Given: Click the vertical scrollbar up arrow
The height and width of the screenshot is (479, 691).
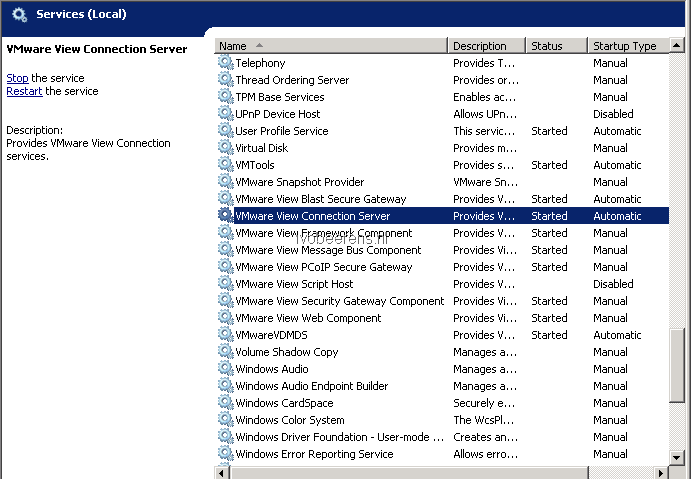Looking at the screenshot, I should coord(676,45).
